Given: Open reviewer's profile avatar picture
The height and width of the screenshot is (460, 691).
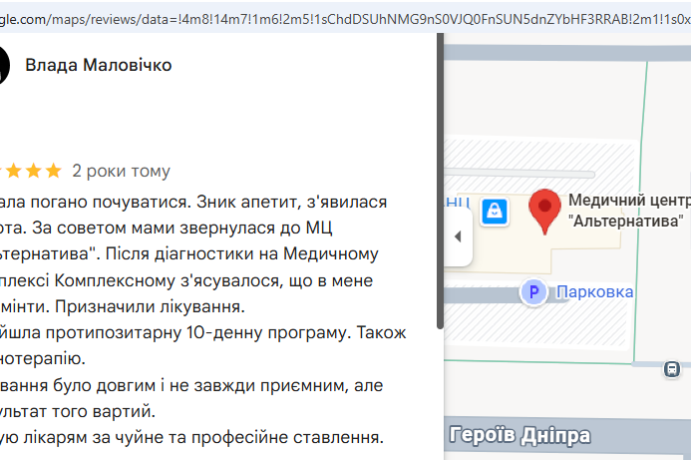Looking at the screenshot, I should [x=4, y=65].
